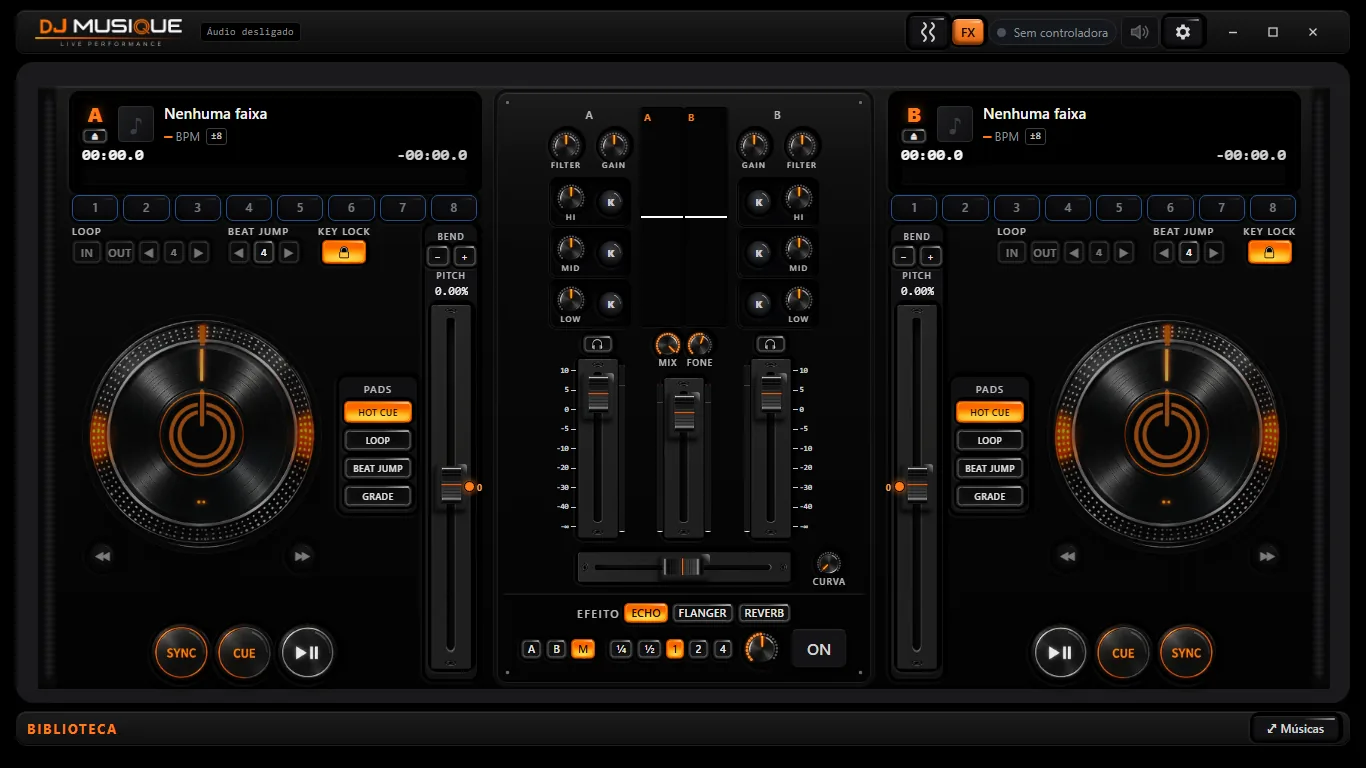Start playback on deck B
The width and height of the screenshot is (1366, 768).
coord(1059,653)
